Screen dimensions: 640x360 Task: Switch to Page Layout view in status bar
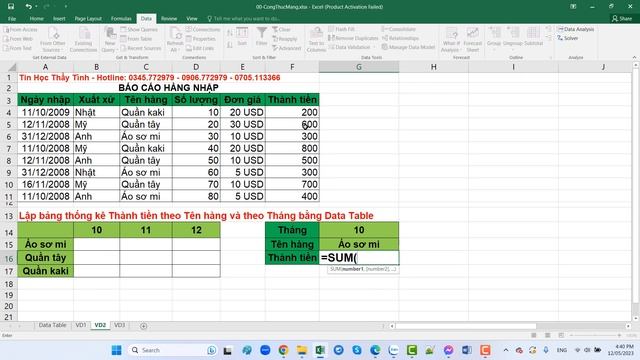point(547,335)
